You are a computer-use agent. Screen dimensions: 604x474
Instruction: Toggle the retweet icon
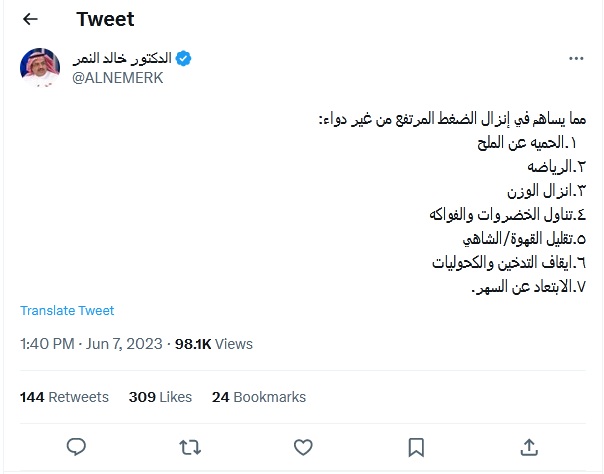coord(188,445)
